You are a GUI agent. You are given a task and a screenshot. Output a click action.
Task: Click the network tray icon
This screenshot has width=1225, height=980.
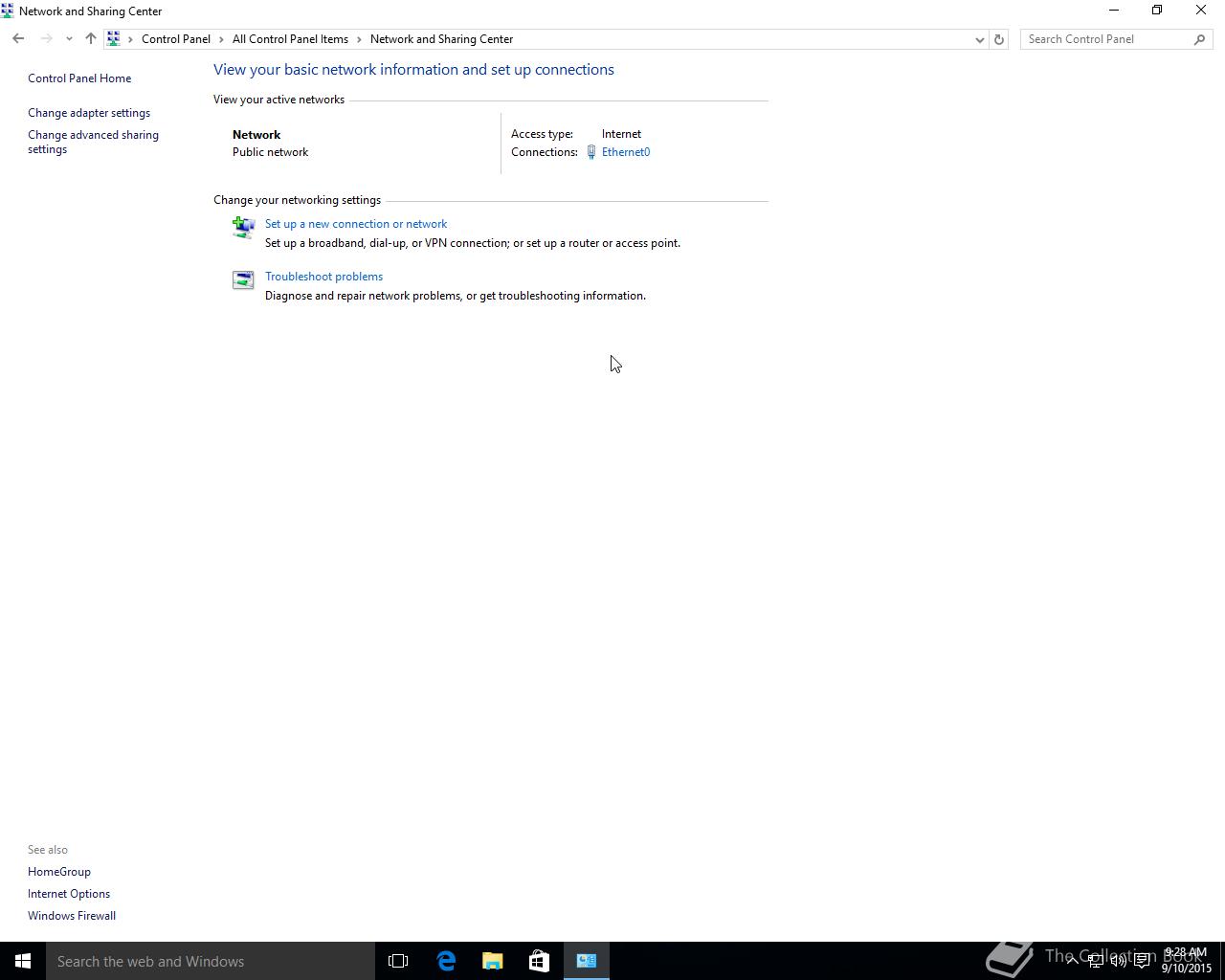tap(1096, 961)
